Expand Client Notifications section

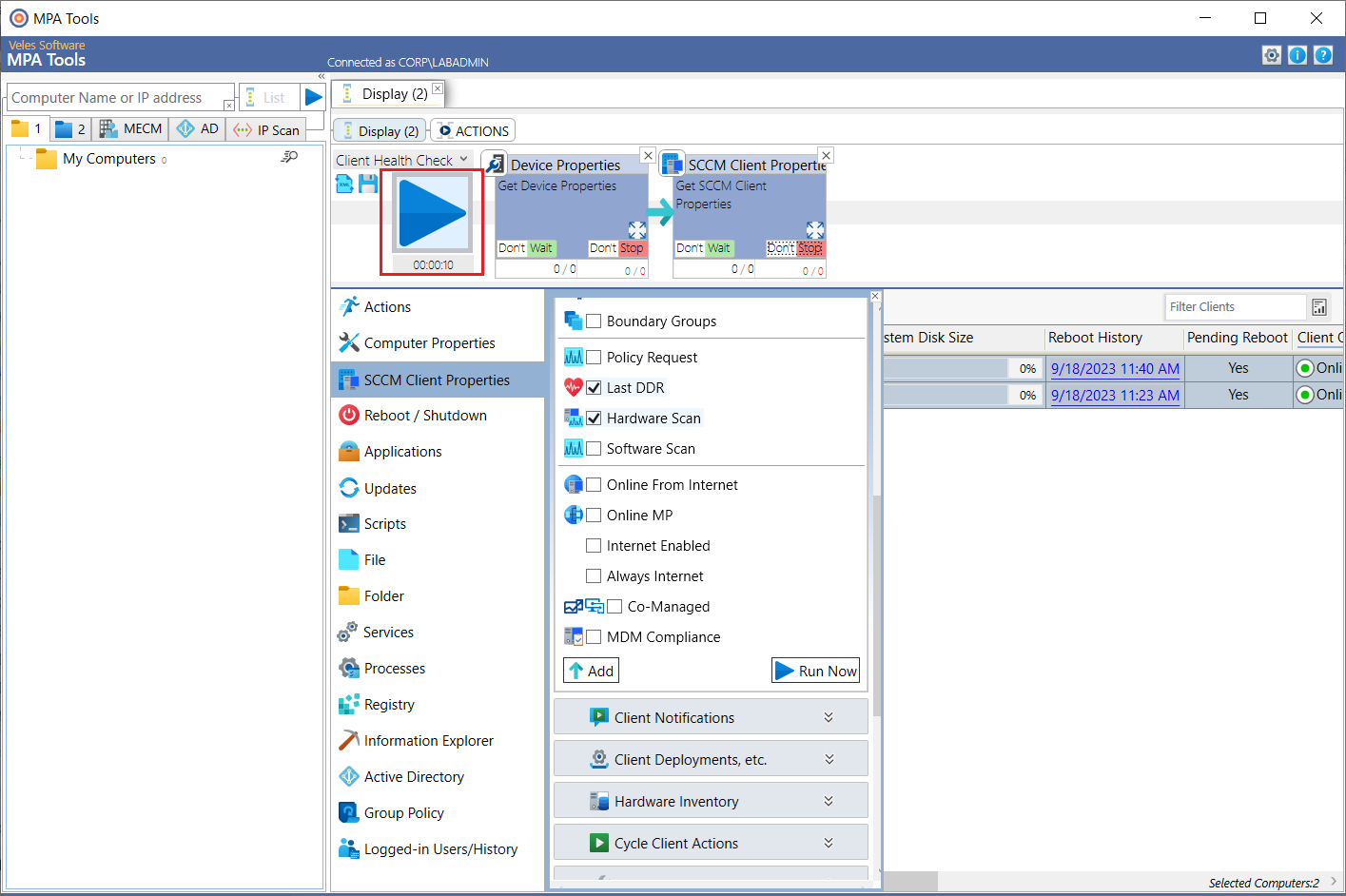click(711, 717)
